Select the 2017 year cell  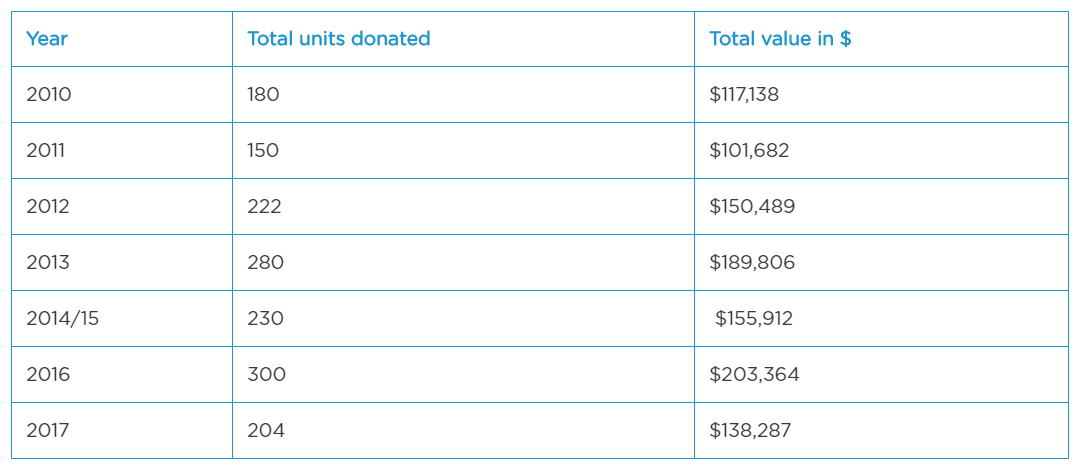click(48, 431)
